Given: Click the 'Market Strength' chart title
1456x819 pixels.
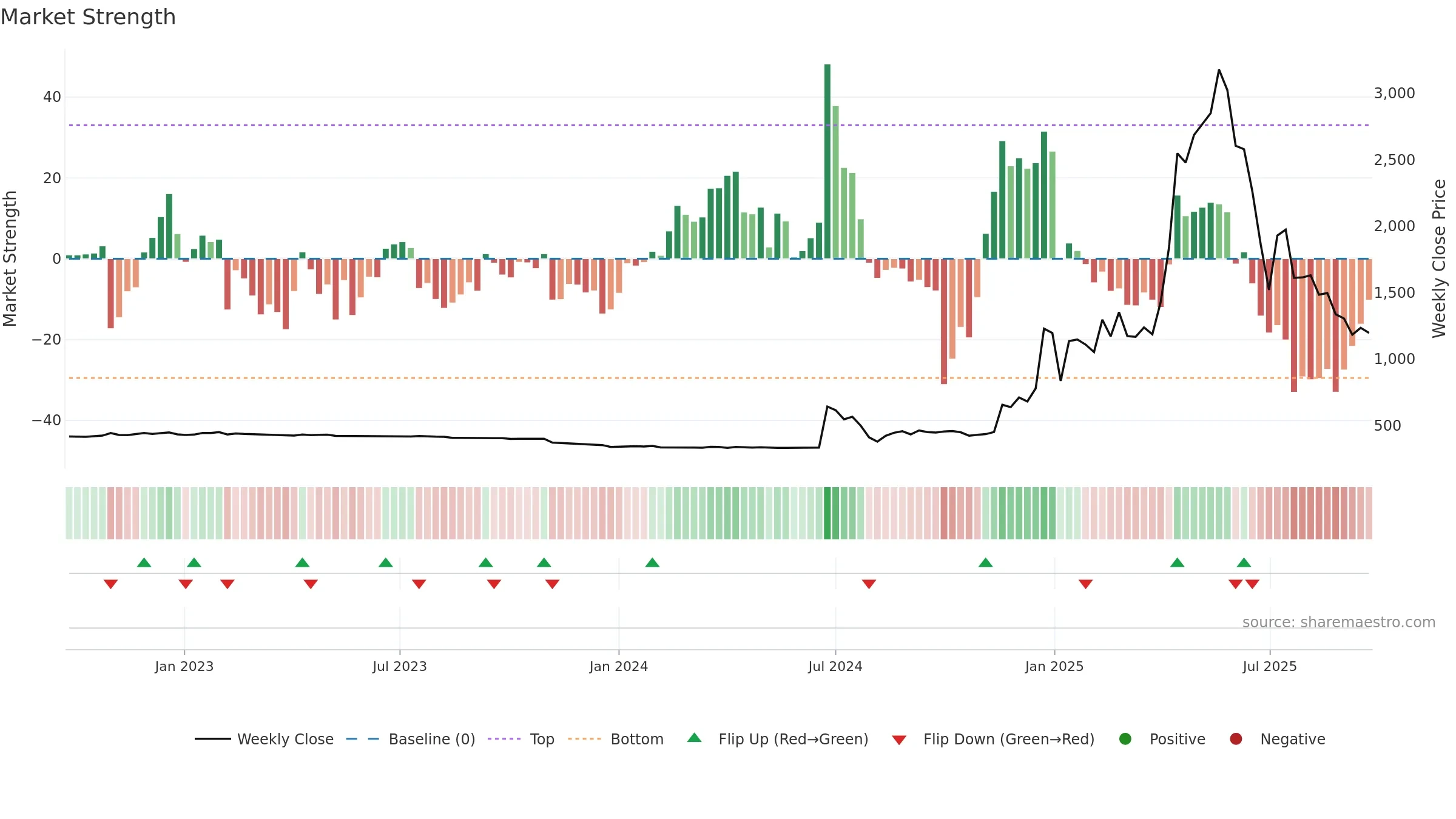Looking at the screenshot, I should 88,17.
